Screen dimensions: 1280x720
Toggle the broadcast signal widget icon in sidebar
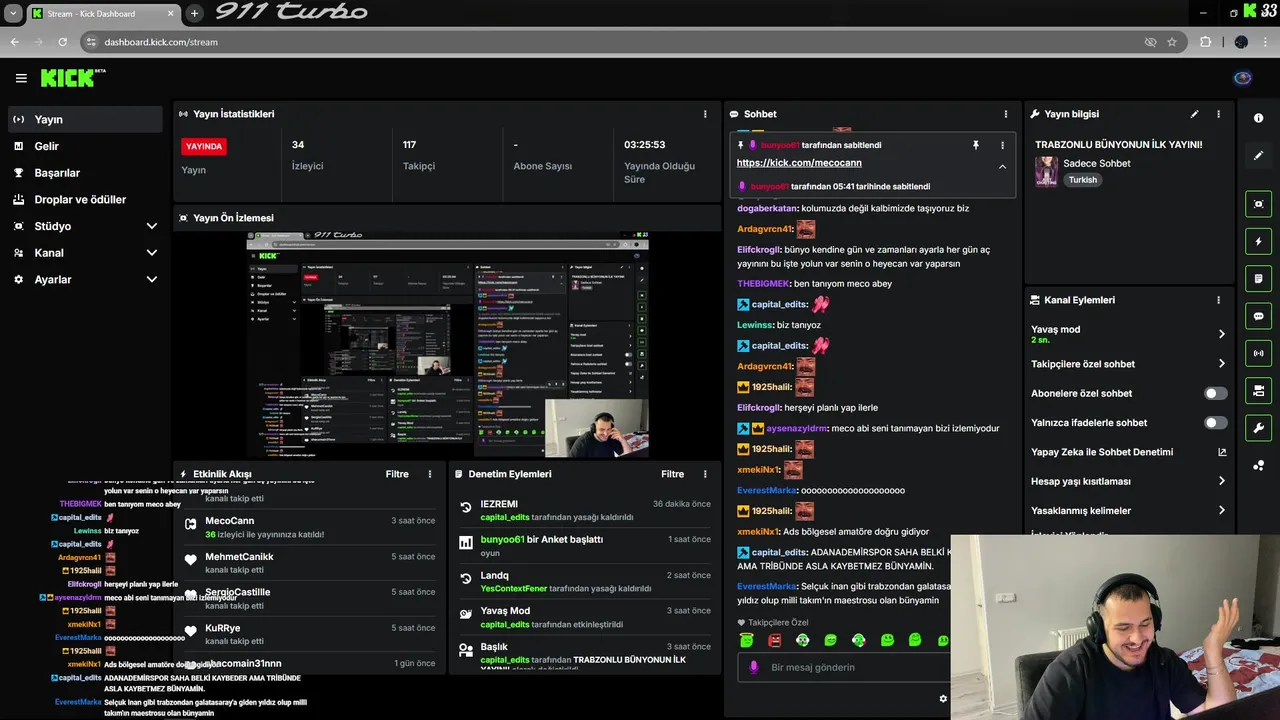click(1258, 353)
